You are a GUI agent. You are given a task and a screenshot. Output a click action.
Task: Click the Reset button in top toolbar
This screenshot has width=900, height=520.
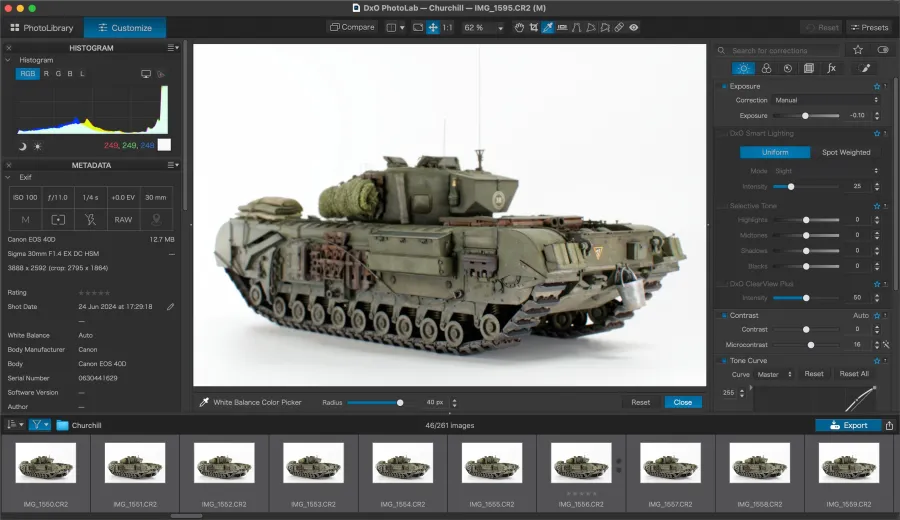click(x=822, y=28)
